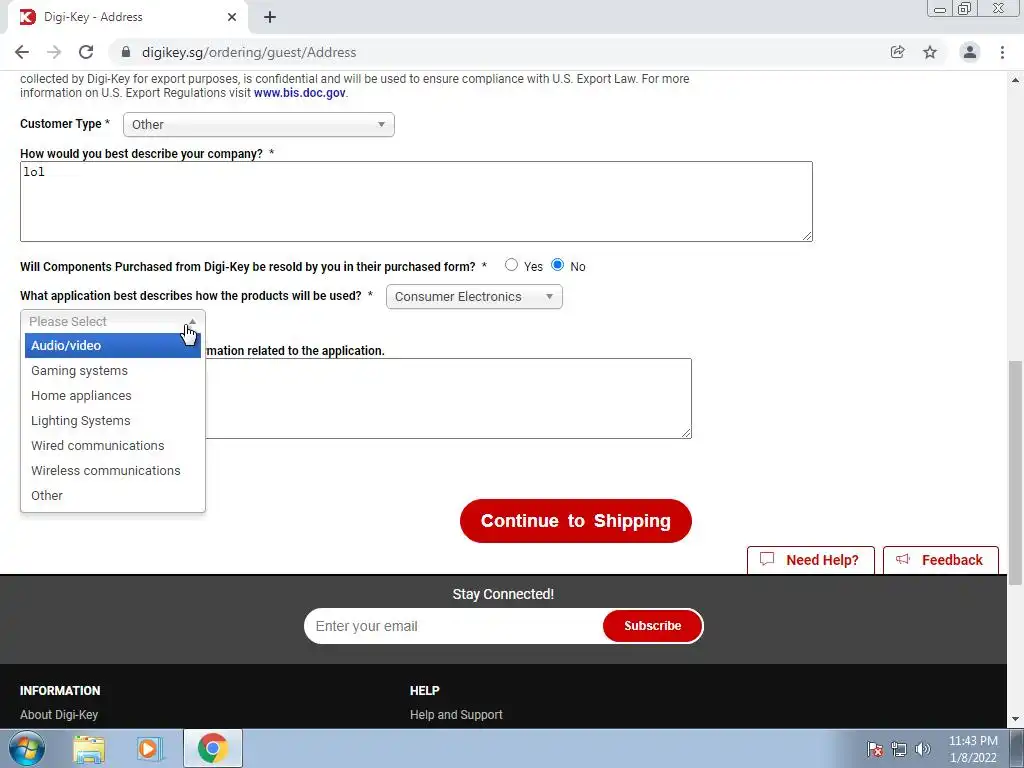Screen dimensions: 1024x768
Task: Open the www.bis.doc.gov link
Action: (x=300, y=93)
